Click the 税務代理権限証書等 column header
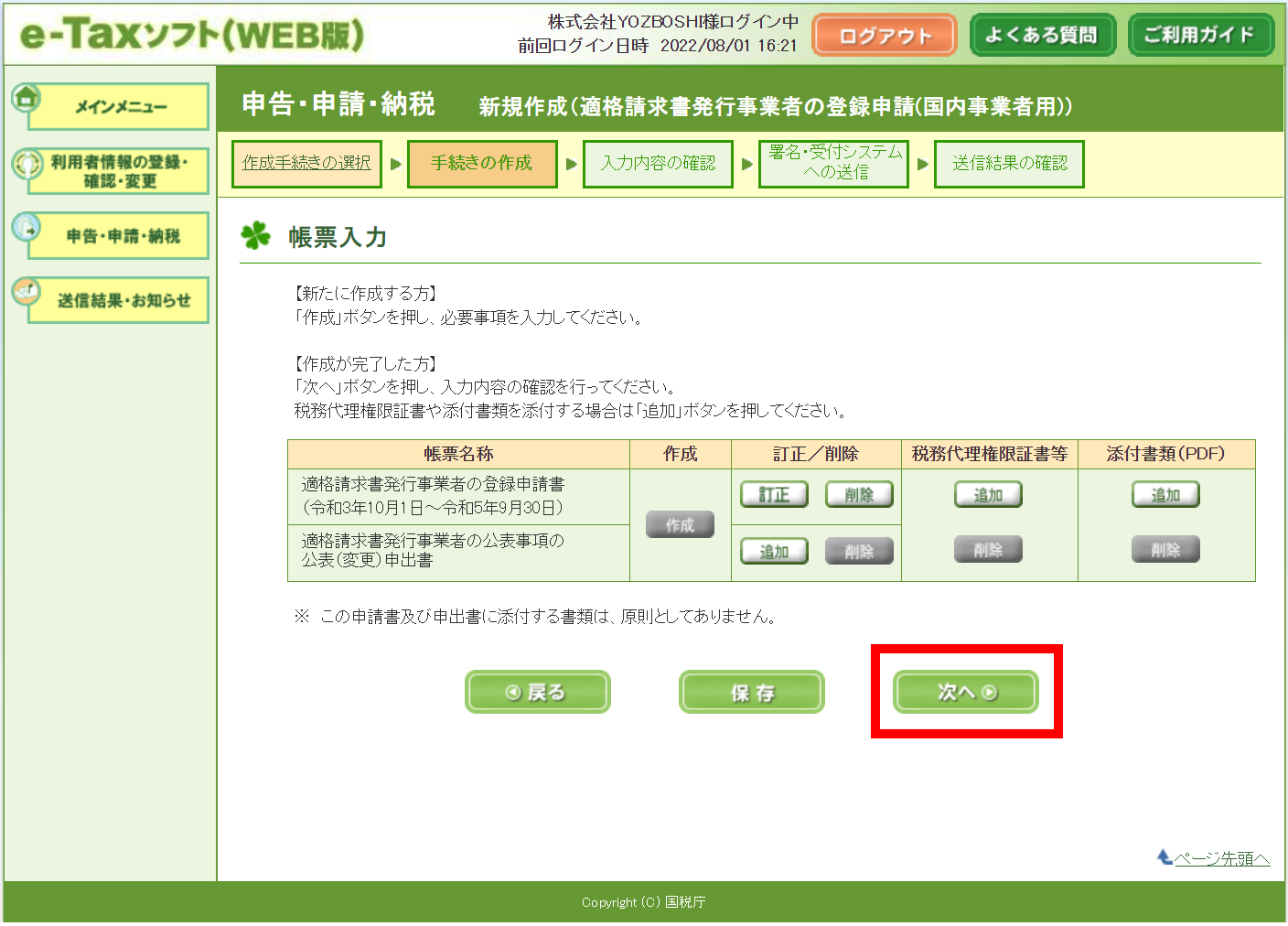This screenshot has height=926, width=1288. pyautogui.click(x=990, y=454)
